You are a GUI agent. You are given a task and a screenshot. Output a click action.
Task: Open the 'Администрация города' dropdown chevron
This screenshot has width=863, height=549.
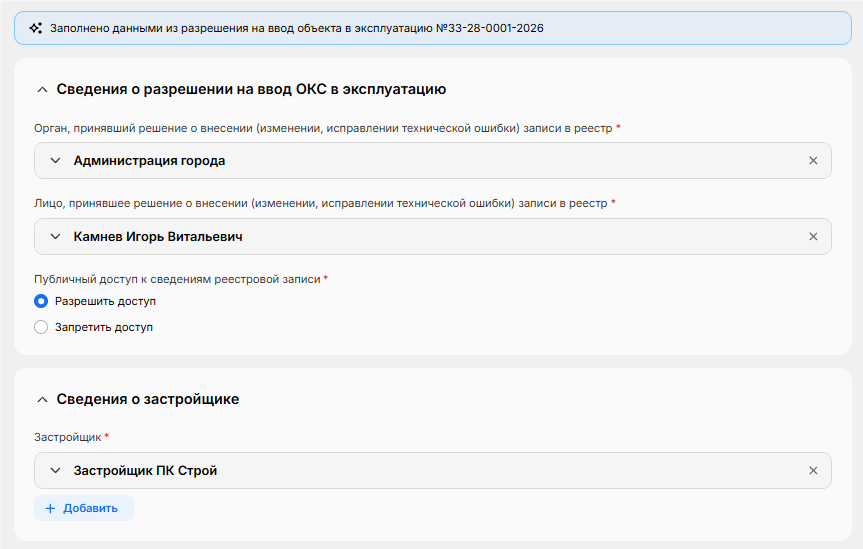click(x=55, y=161)
